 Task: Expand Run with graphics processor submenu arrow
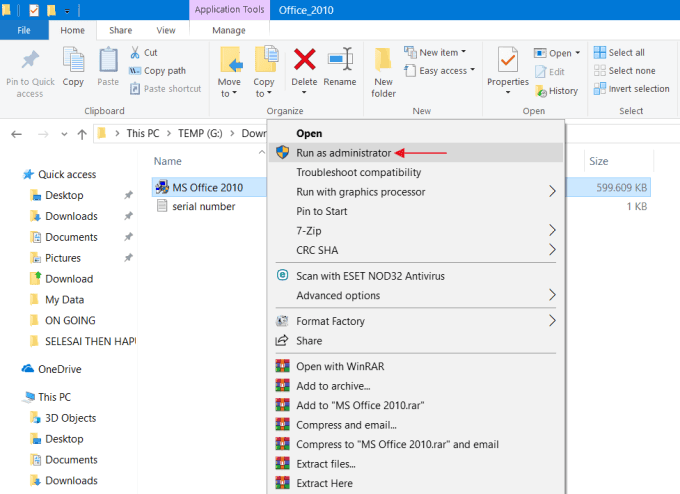click(552, 191)
